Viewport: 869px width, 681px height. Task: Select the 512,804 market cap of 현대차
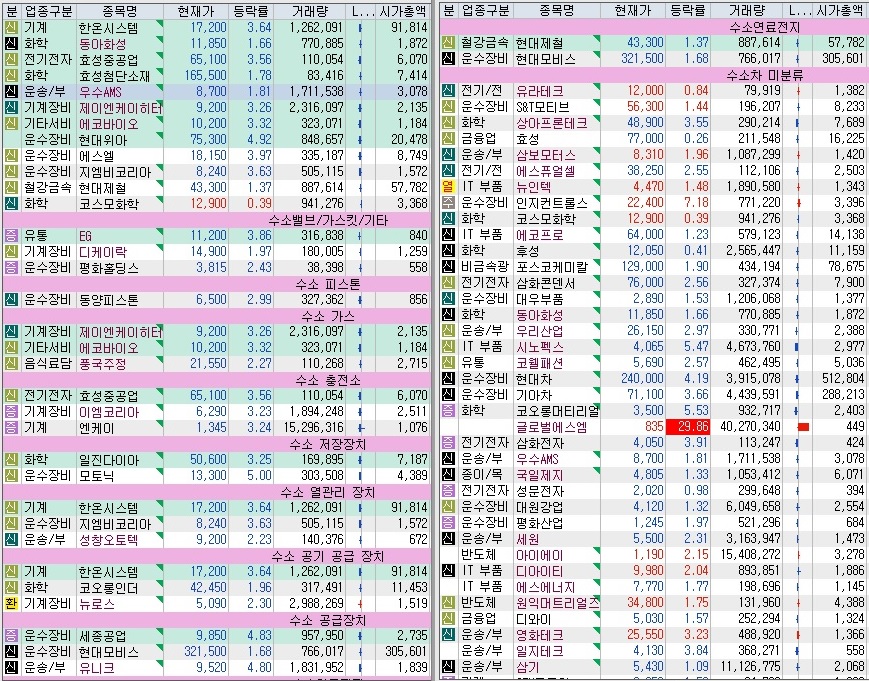coord(843,378)
